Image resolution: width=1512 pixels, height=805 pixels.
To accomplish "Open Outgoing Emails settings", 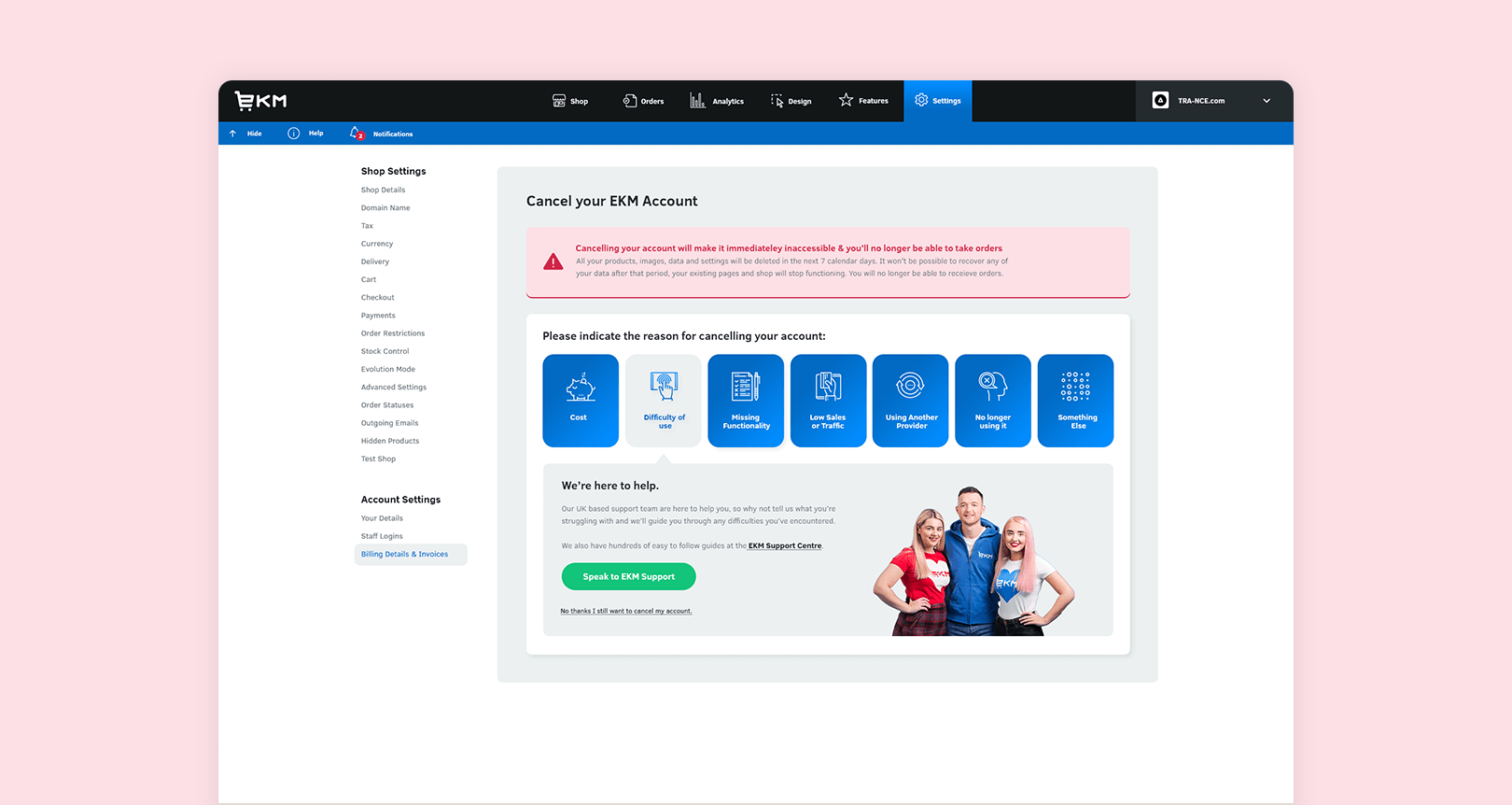I will (x=390, y=423).
